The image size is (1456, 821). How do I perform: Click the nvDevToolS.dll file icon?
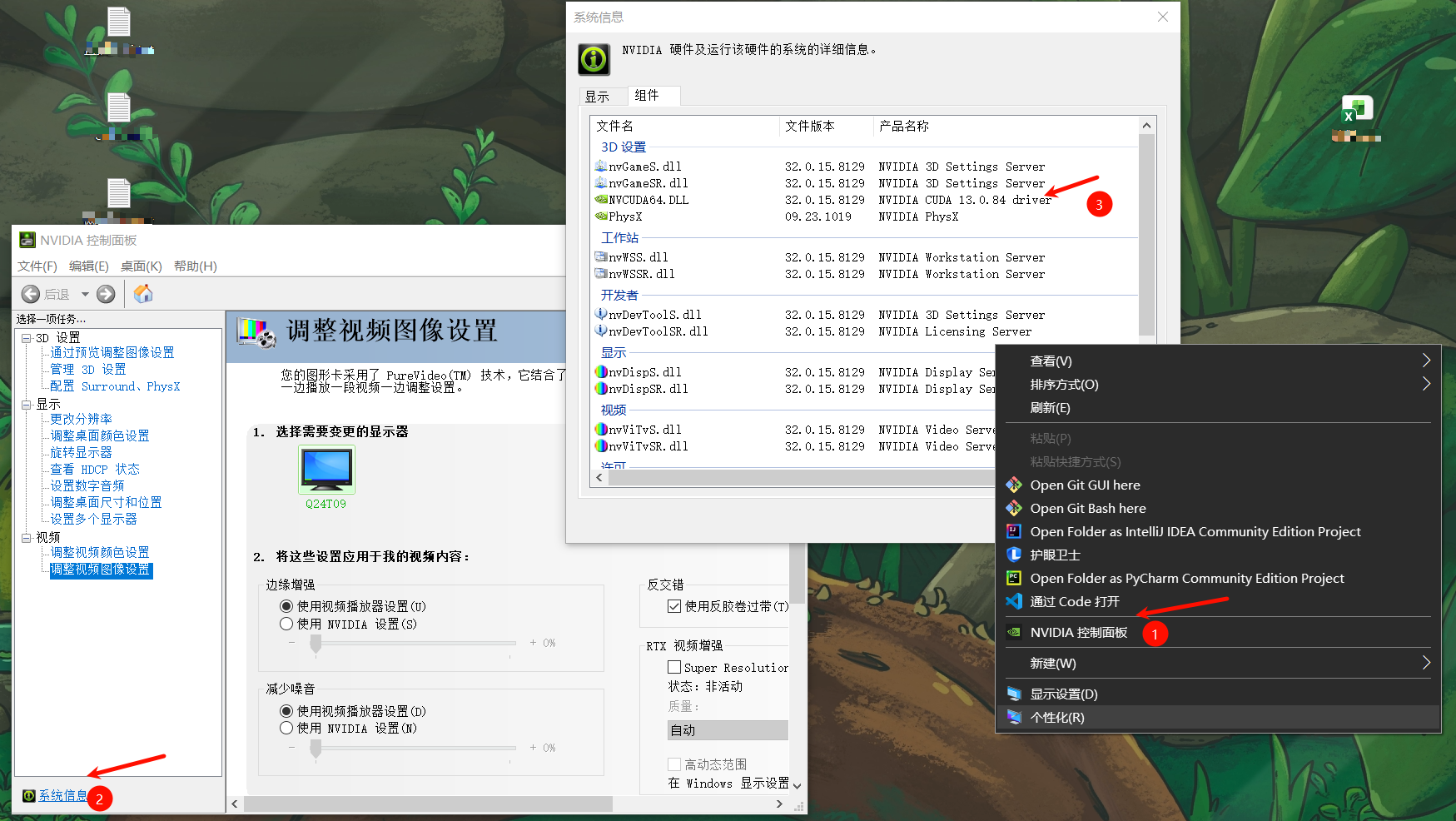coord(601,315)
